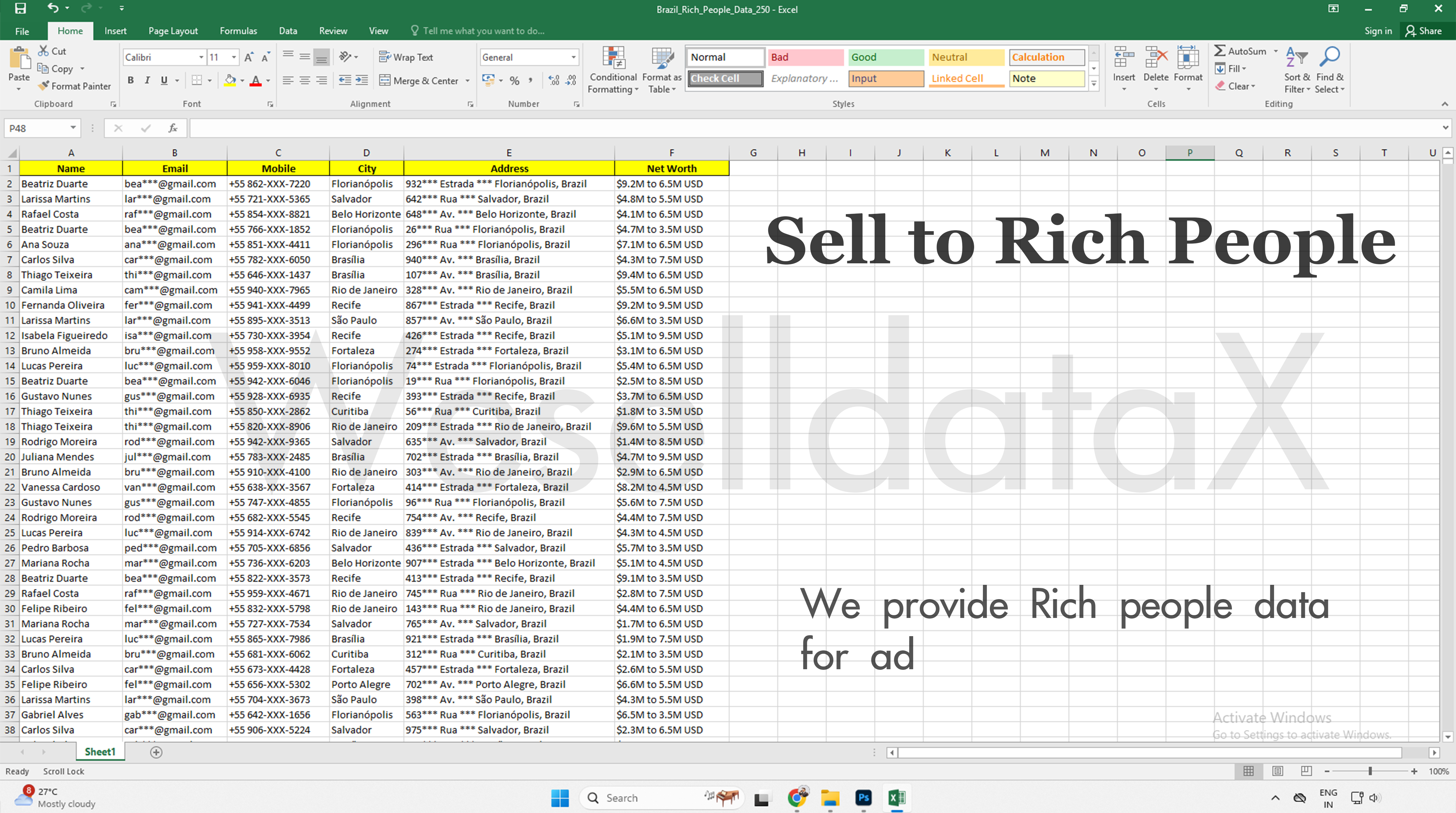Apply the Good cell style
1456x813 pixels.
[x=886, y=57]
